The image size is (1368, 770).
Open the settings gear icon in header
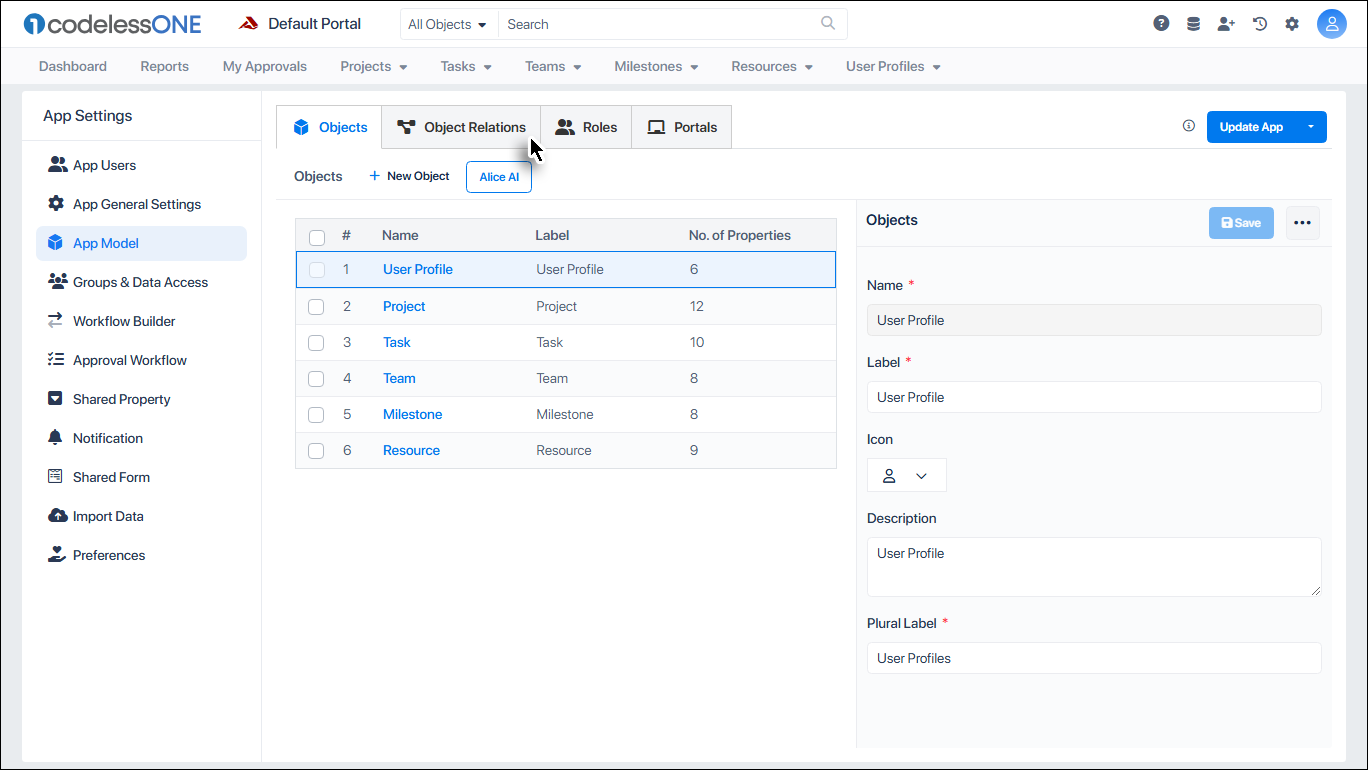click(1292, 24)
